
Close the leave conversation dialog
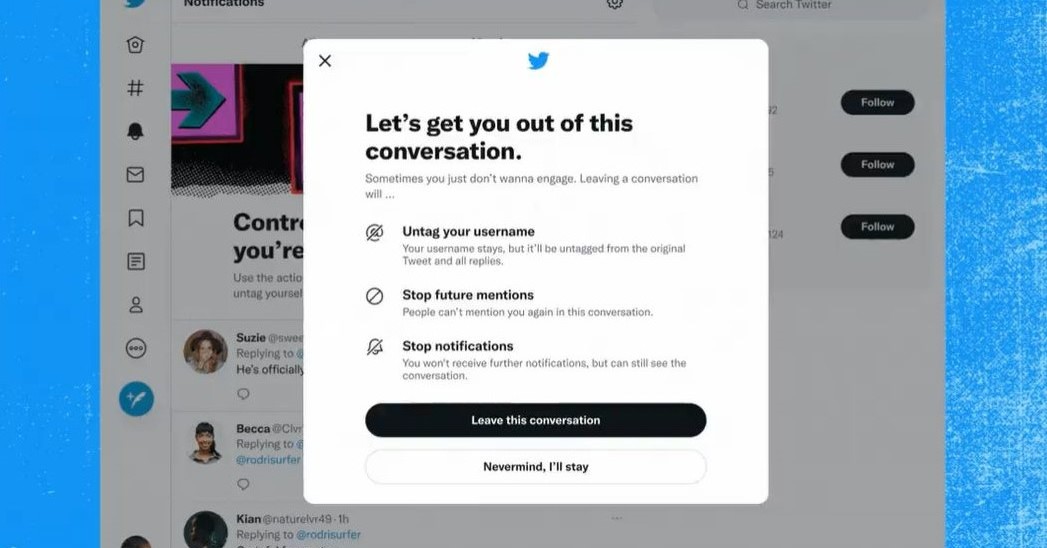[x=325, y=61]
